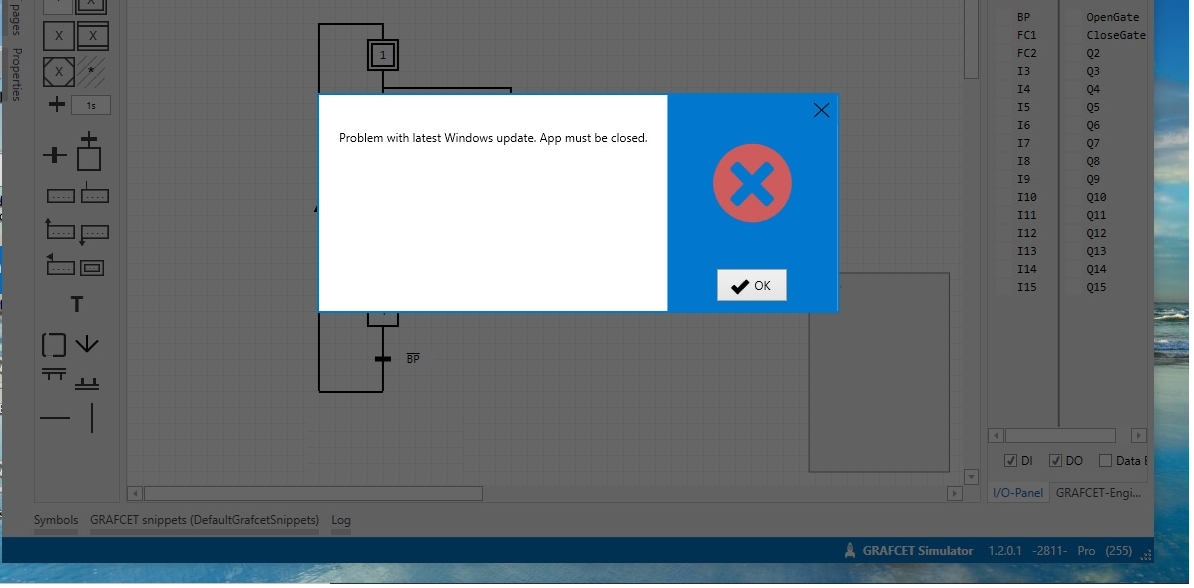Select the enclosing step symbol with cut corners

pyautogui.click(x=59, y=72)
